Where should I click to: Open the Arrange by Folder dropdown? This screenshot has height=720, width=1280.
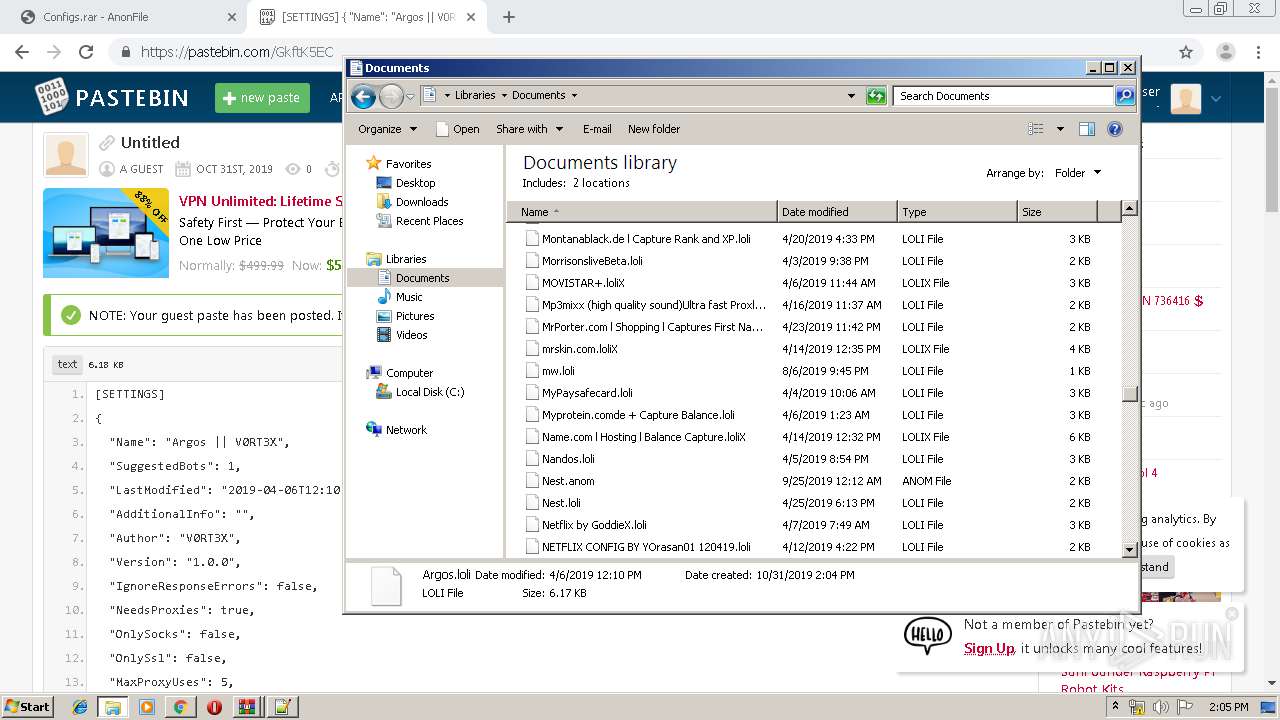1077,173
